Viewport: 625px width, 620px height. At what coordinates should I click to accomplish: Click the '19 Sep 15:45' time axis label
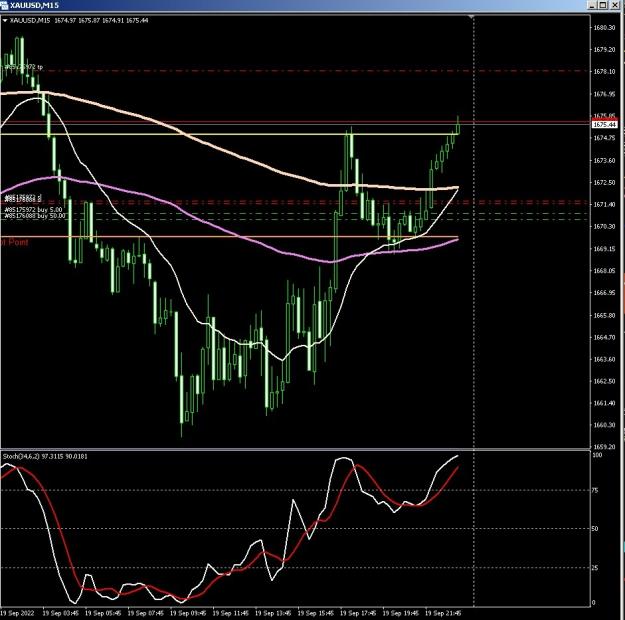[x=315, y=613]
